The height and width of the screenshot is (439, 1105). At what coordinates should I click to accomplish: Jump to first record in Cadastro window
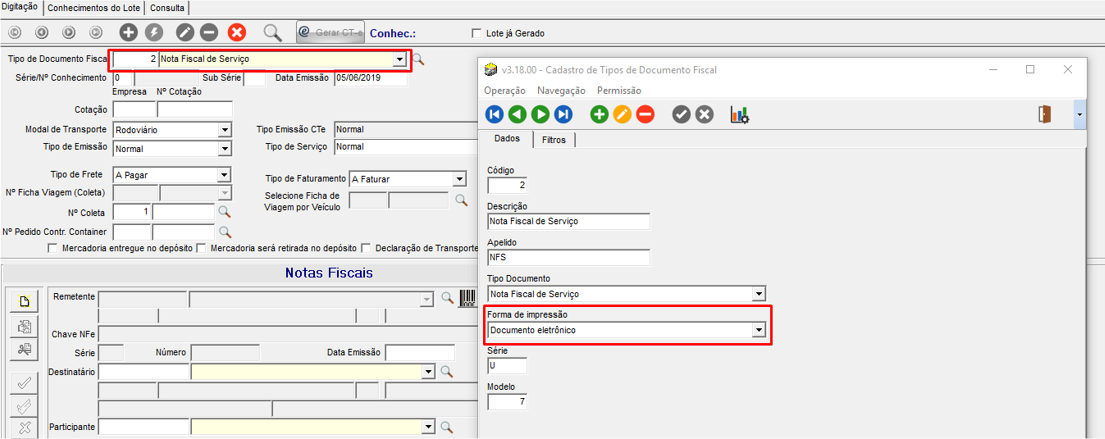pyautogui.click(x=495, y=114)
